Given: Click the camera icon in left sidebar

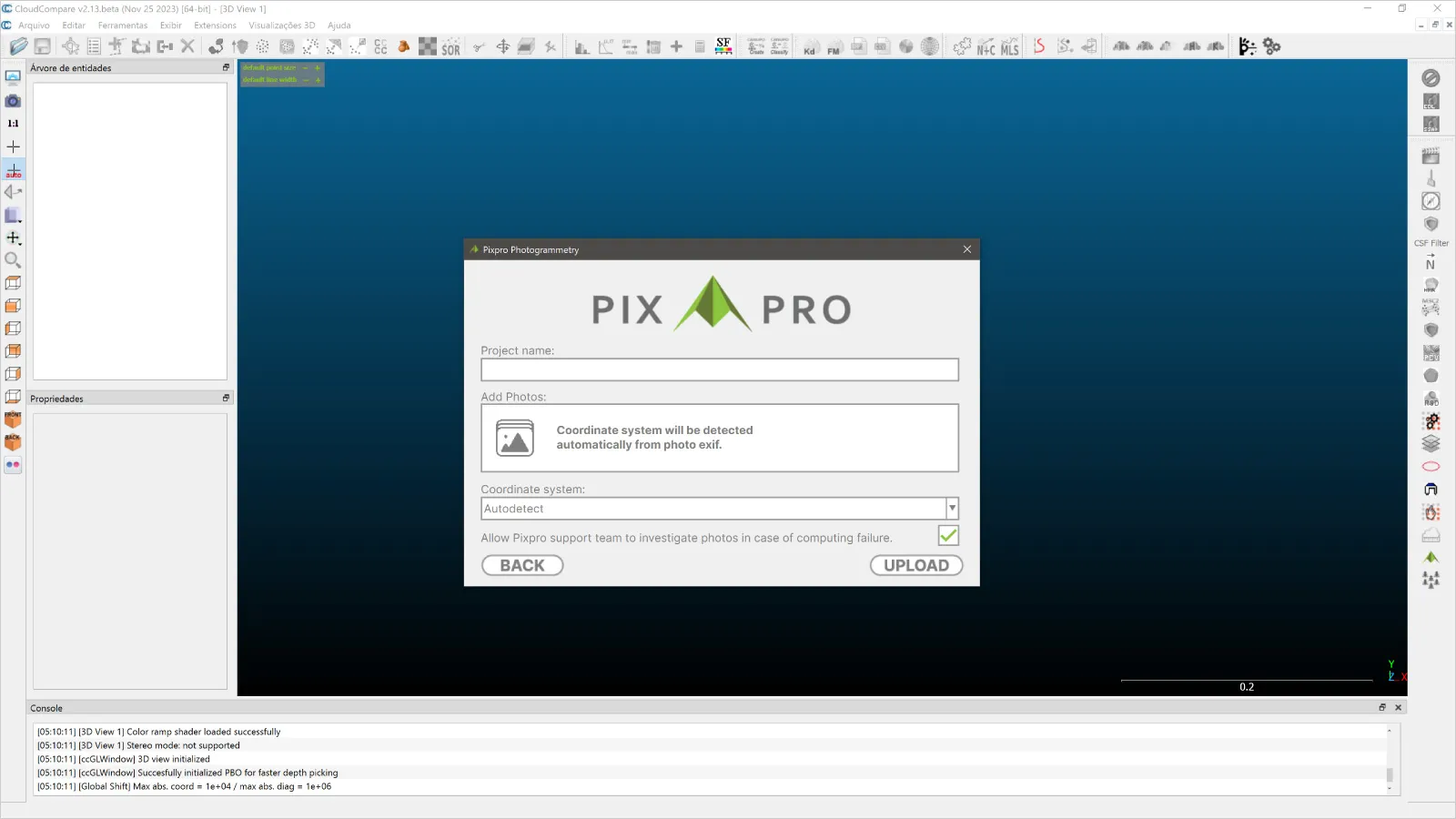Looking at the screenshot, I should click(x=13, y=101).
